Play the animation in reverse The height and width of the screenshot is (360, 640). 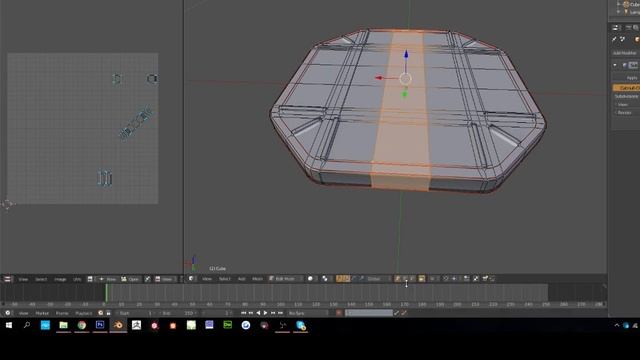pos(258,313)
